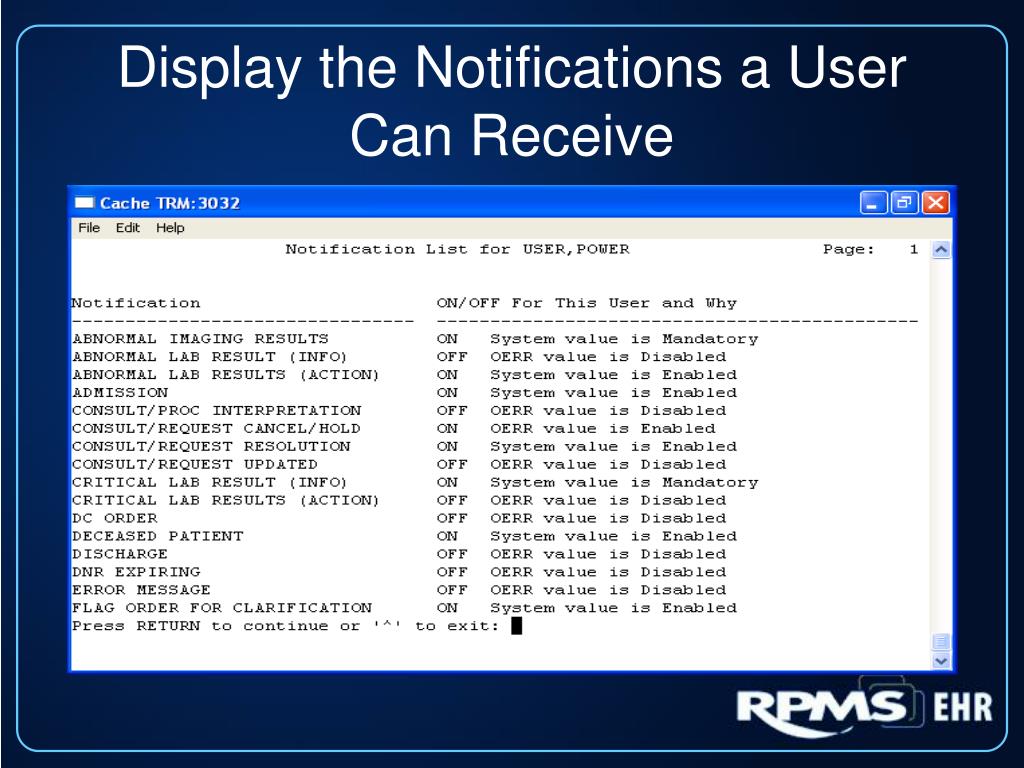The height and width of the screenshot is (768, 1024).
Task: Click reason text in CONSULT/REQUEST CANCEL/HOLD row
Action: pos(603,428)
